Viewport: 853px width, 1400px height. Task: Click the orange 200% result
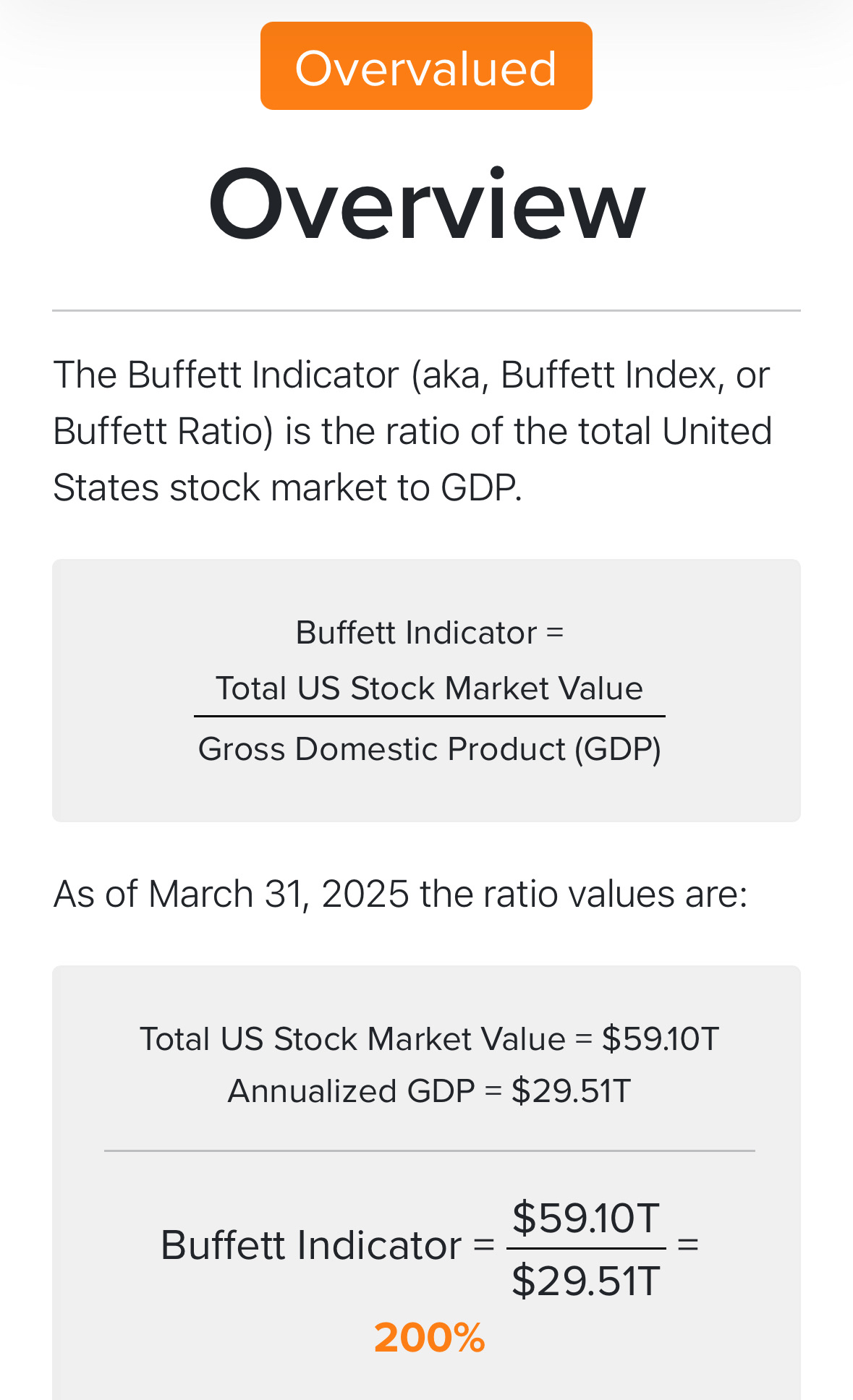point(429,1338)
